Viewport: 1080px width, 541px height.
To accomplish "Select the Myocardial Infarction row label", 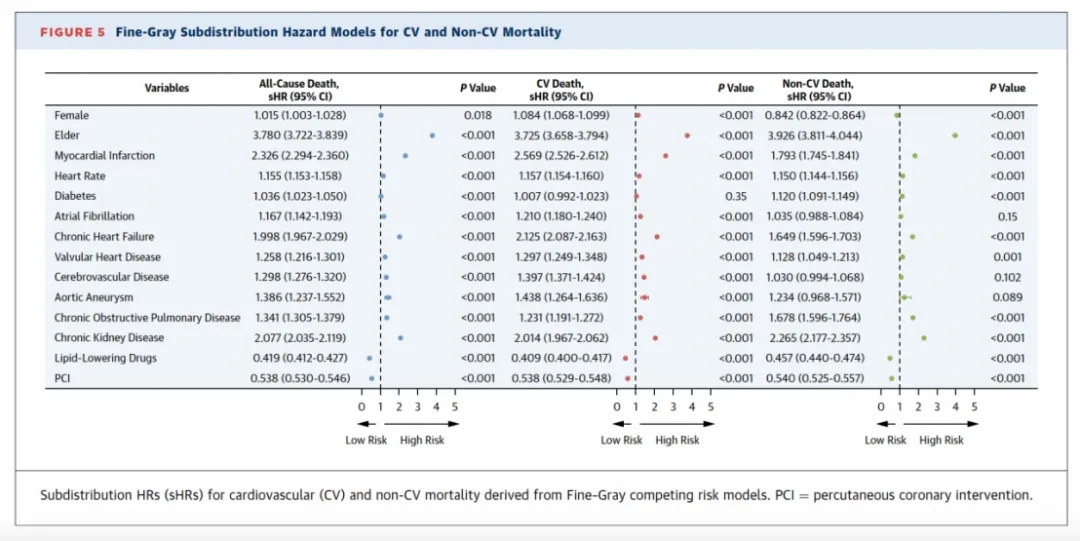I will 104,156.
